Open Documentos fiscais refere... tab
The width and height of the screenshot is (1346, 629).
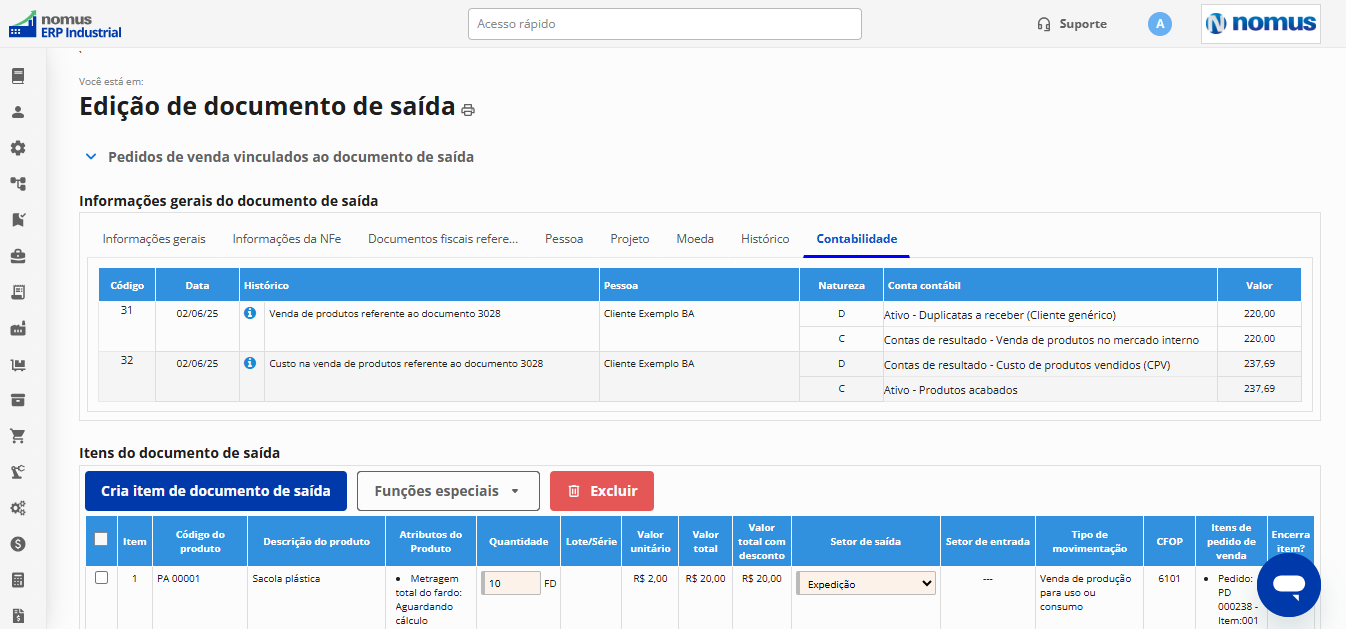(443, 239)
